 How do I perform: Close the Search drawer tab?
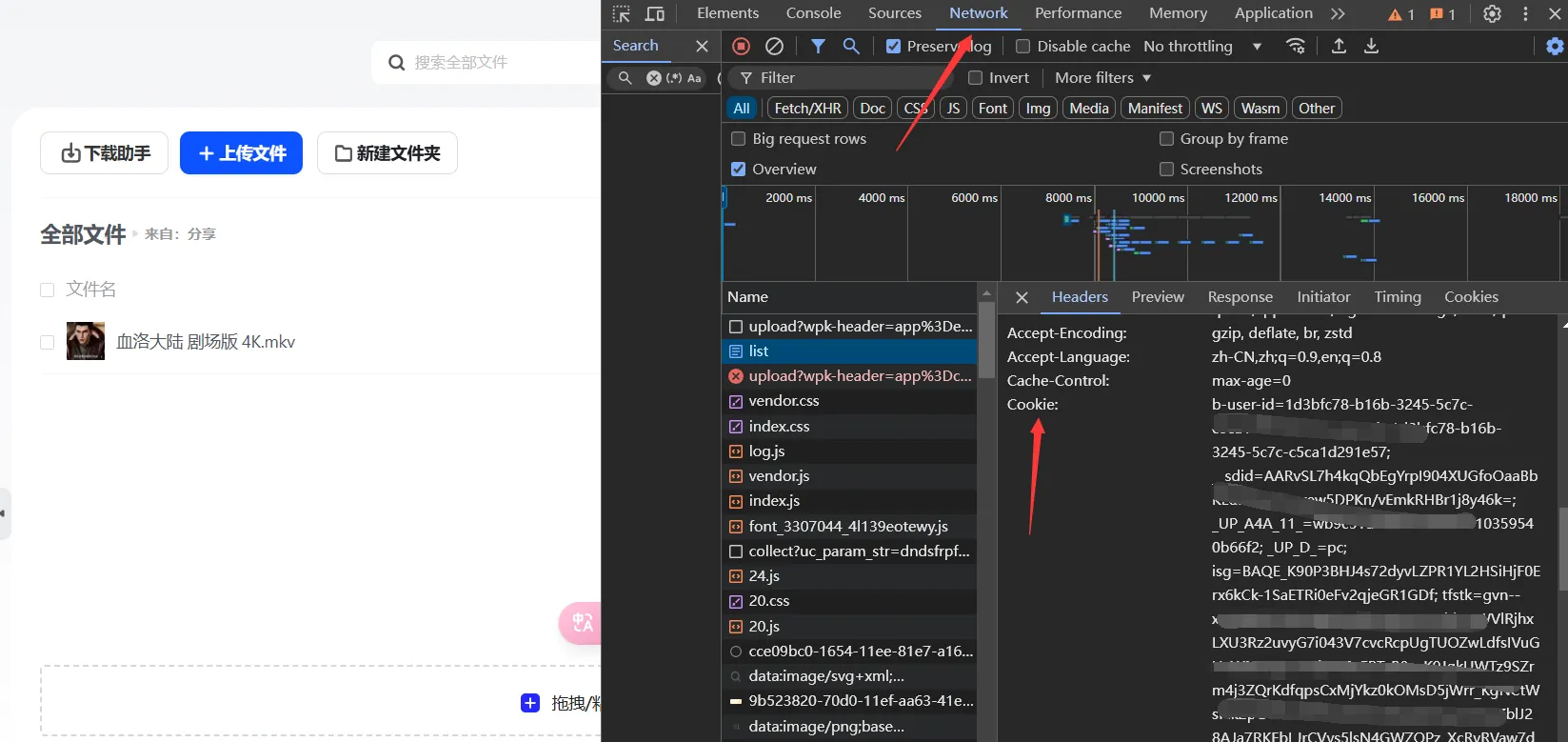click(x=702, y=46)
